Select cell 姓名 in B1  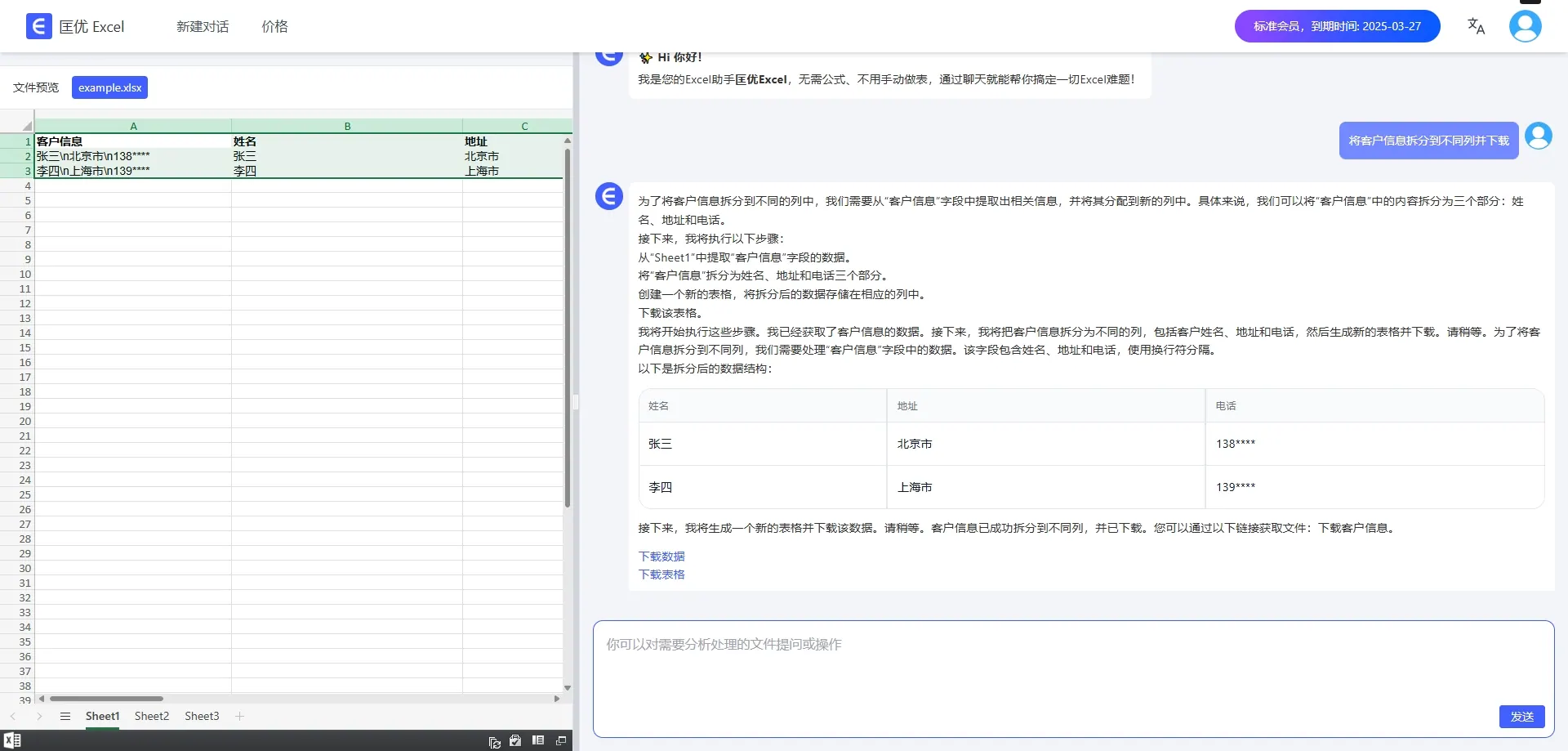point(347,141)
